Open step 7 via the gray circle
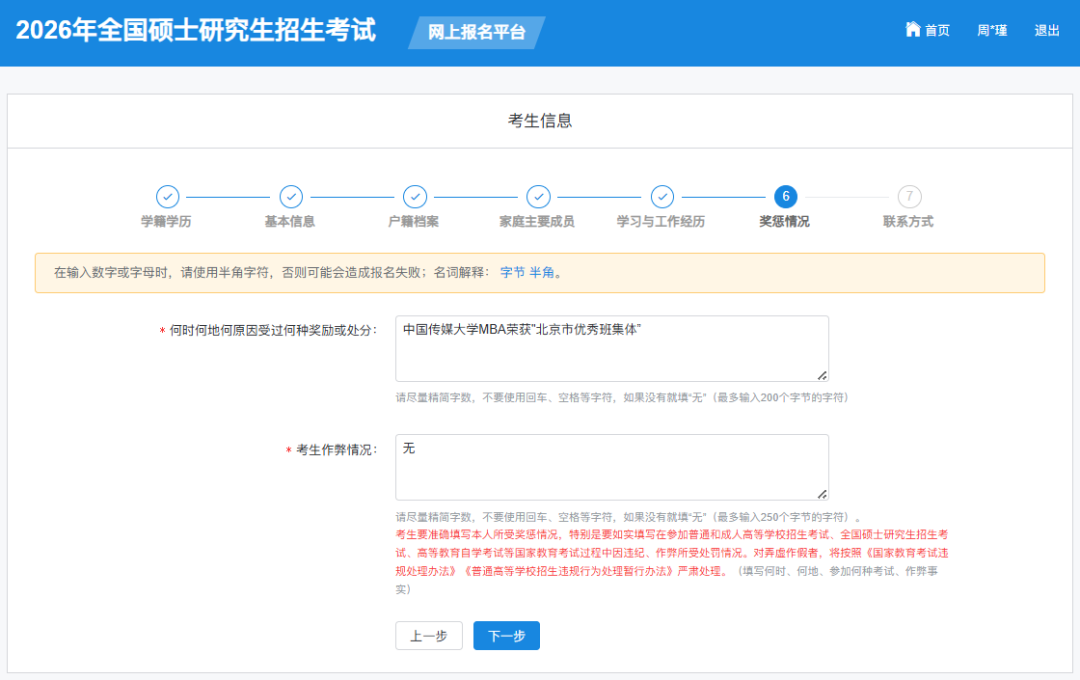 pos(910,197)
